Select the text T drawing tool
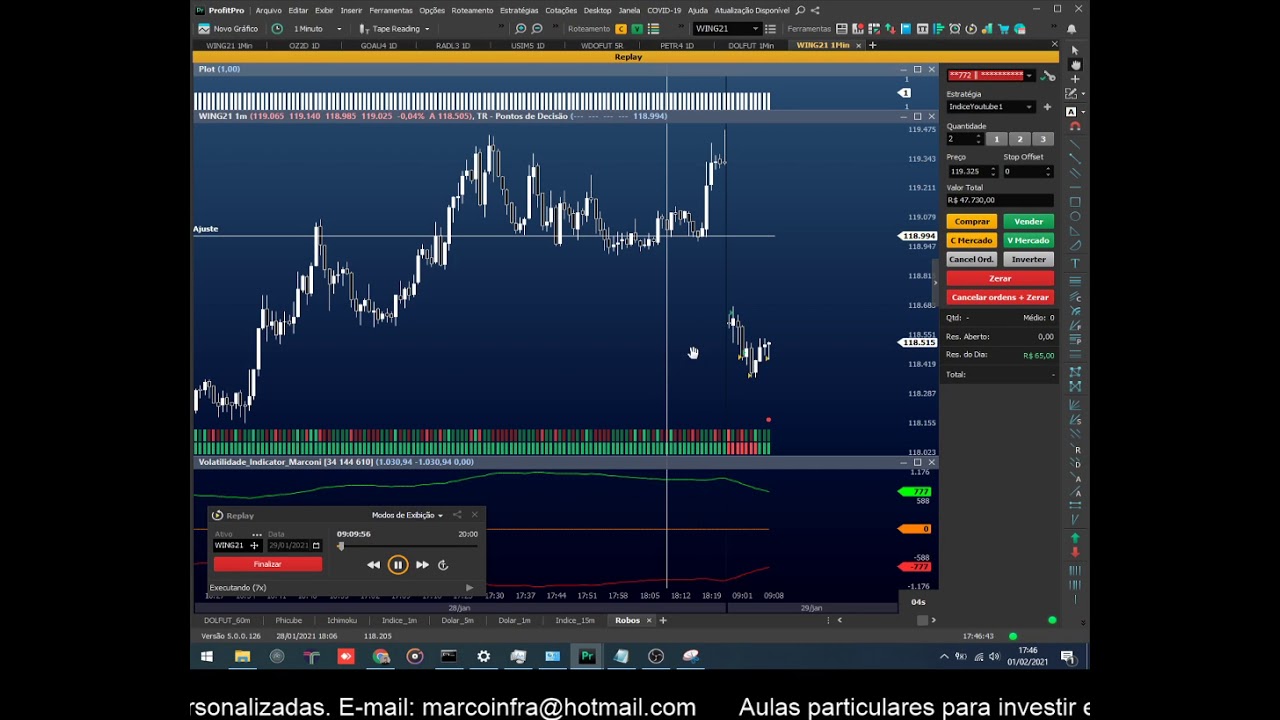 point(1075,264)
